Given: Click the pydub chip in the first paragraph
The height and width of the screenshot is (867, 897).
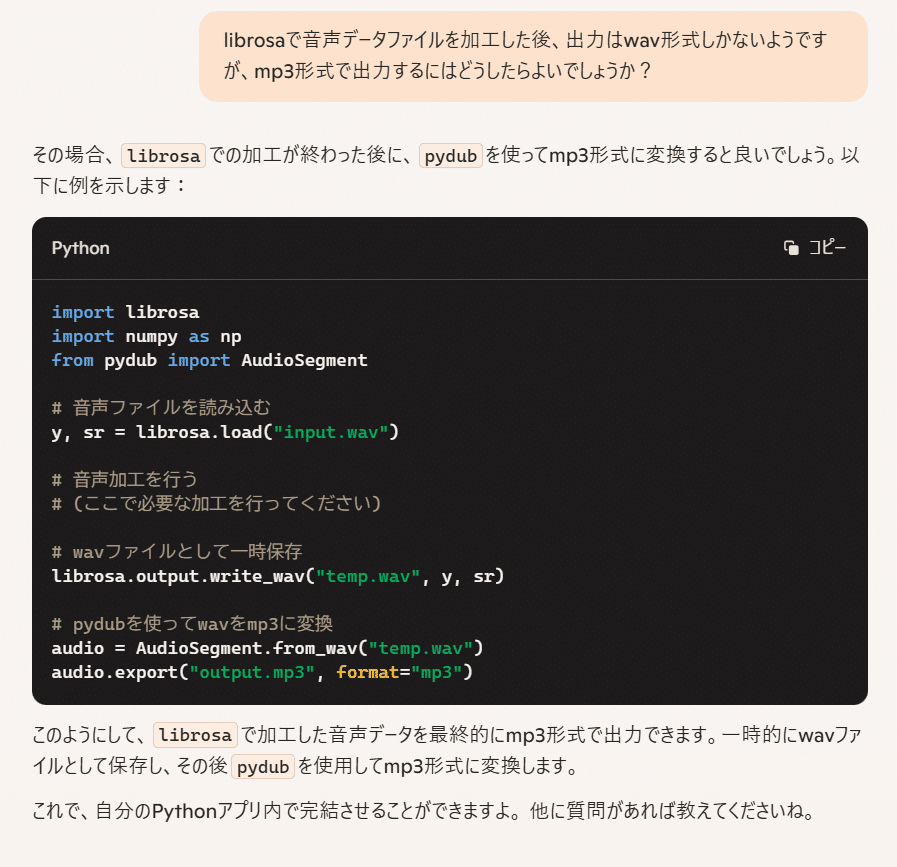Looking at the screenshot, I should tap(450, 156).
